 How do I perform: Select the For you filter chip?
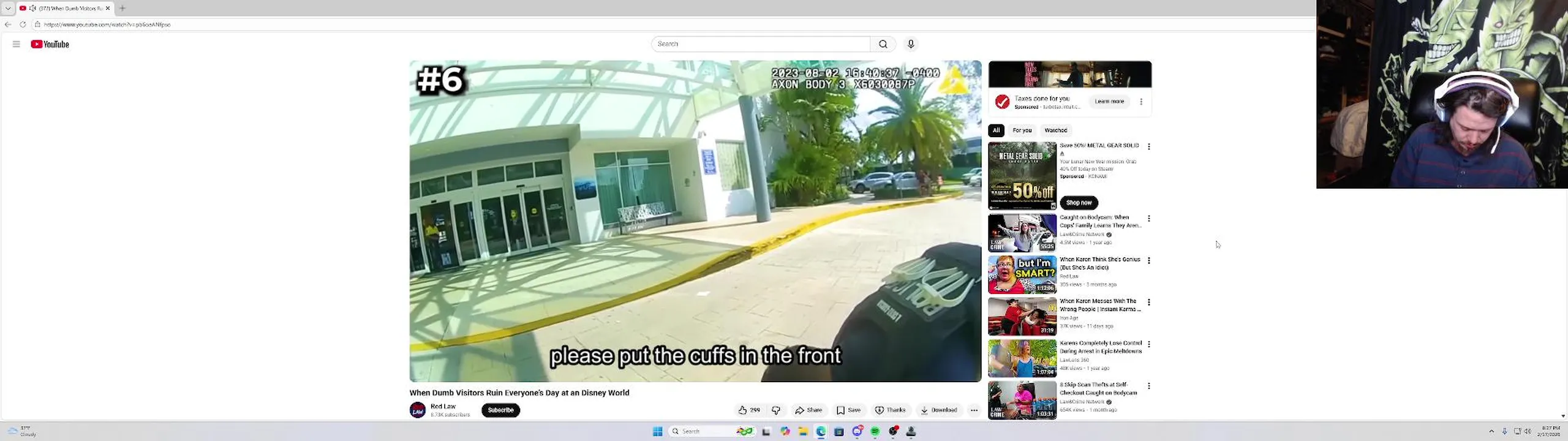(x=1022, y=130)
